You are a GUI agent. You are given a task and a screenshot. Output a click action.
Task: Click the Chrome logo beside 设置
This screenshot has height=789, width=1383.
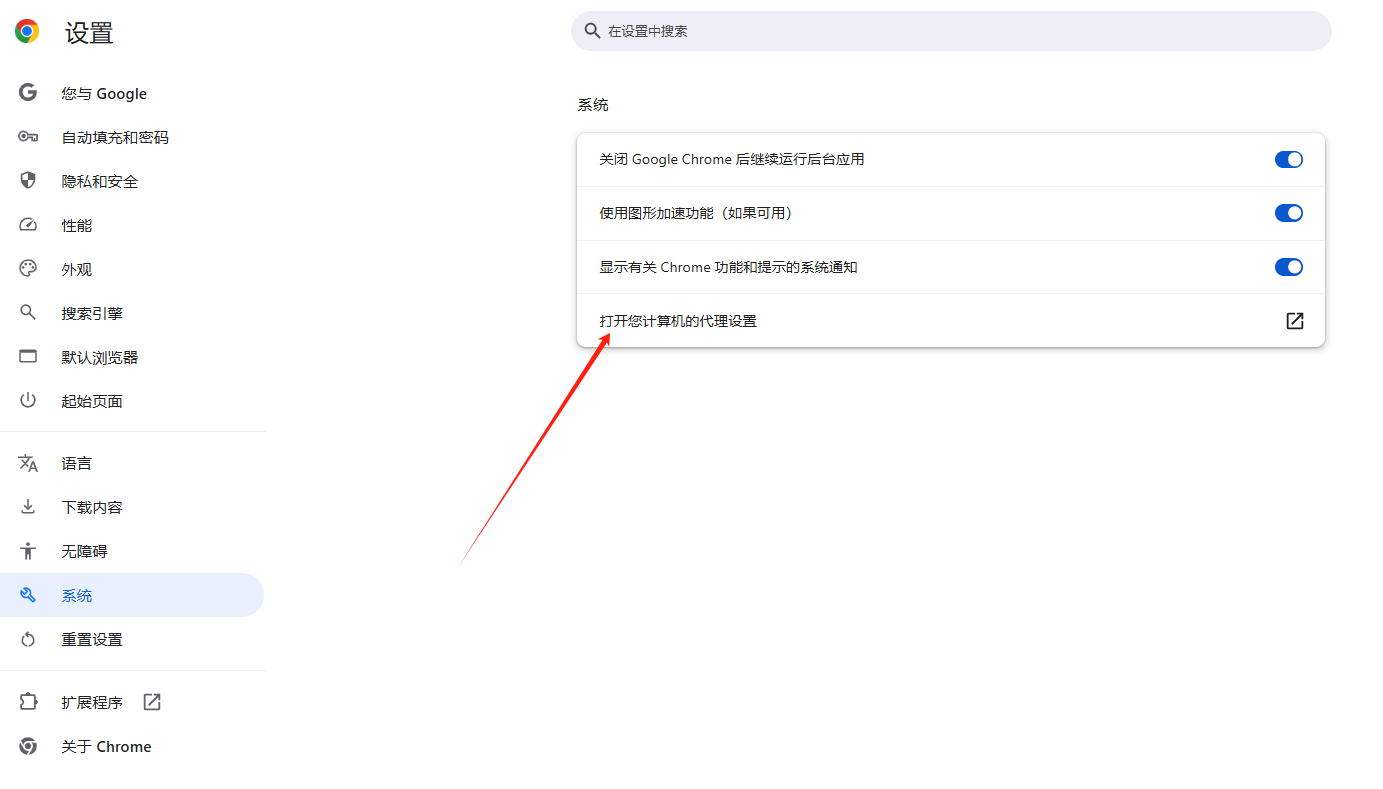click(27, 32)
